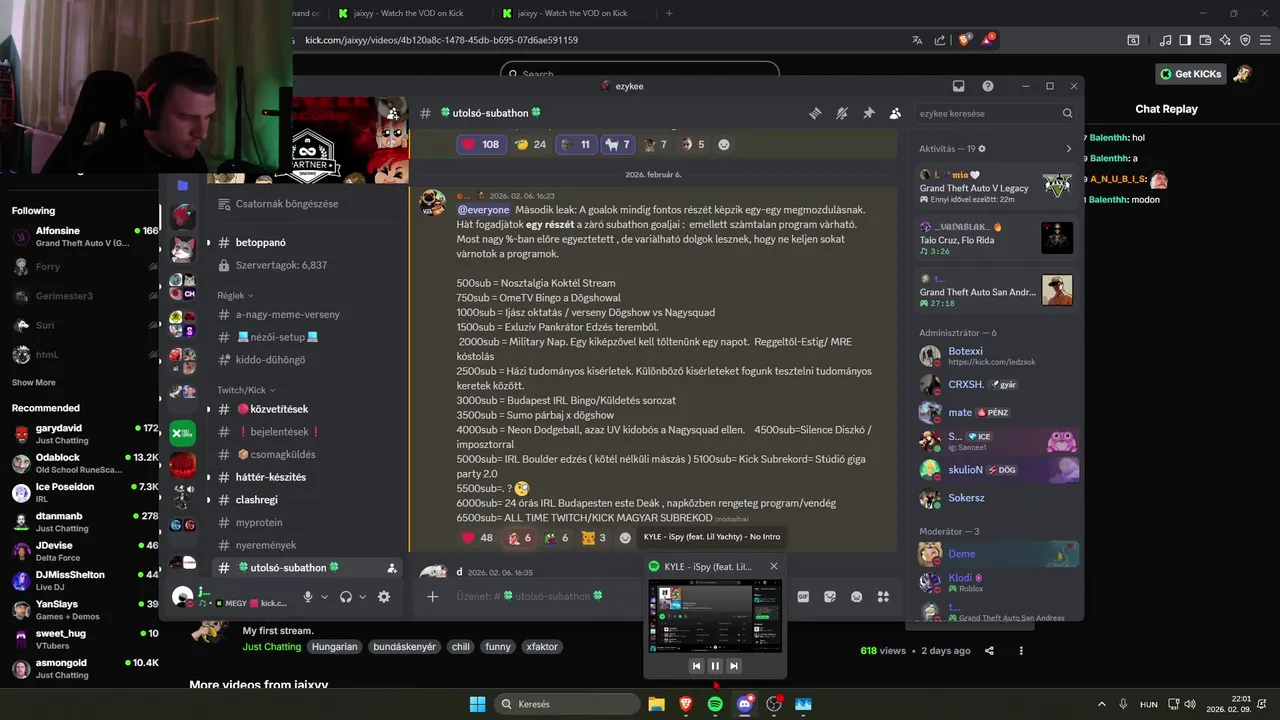Open the háttér-készítés channel
Screen dimensions: 1280x720
[x=305, y=477]
